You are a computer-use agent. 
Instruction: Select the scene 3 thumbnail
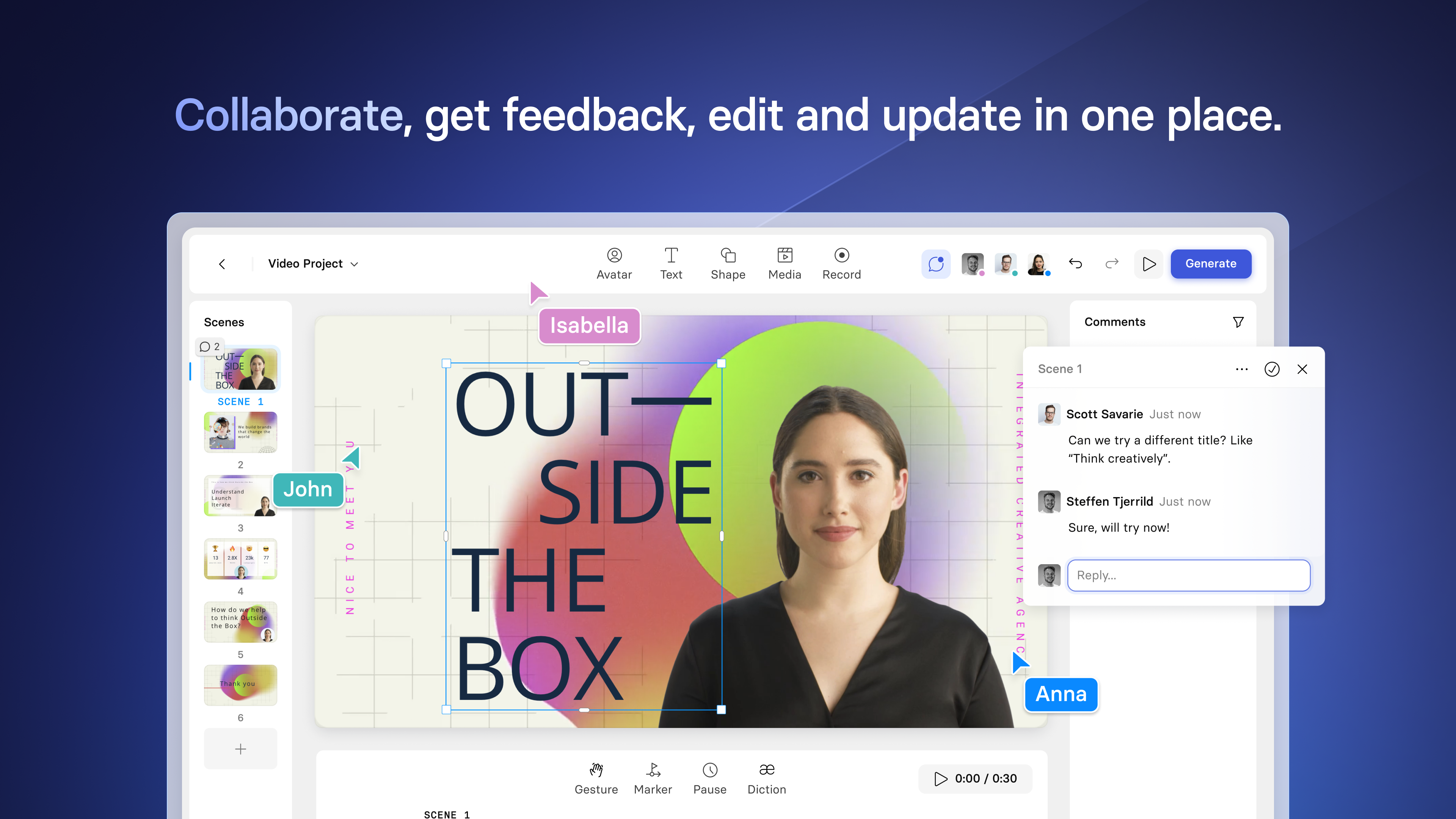[240, 496]
